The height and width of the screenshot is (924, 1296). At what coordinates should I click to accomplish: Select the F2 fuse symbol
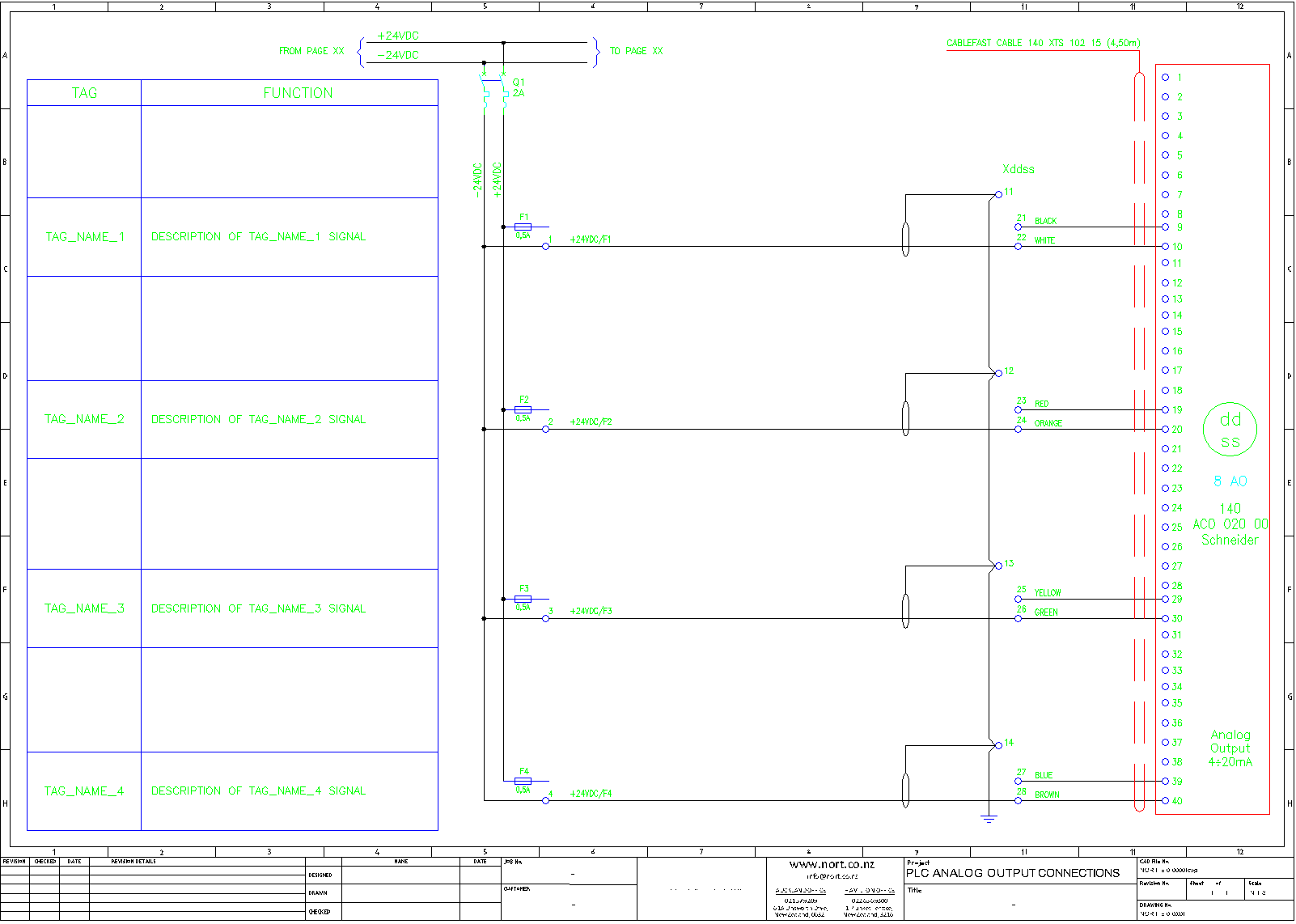pos(523,410)
